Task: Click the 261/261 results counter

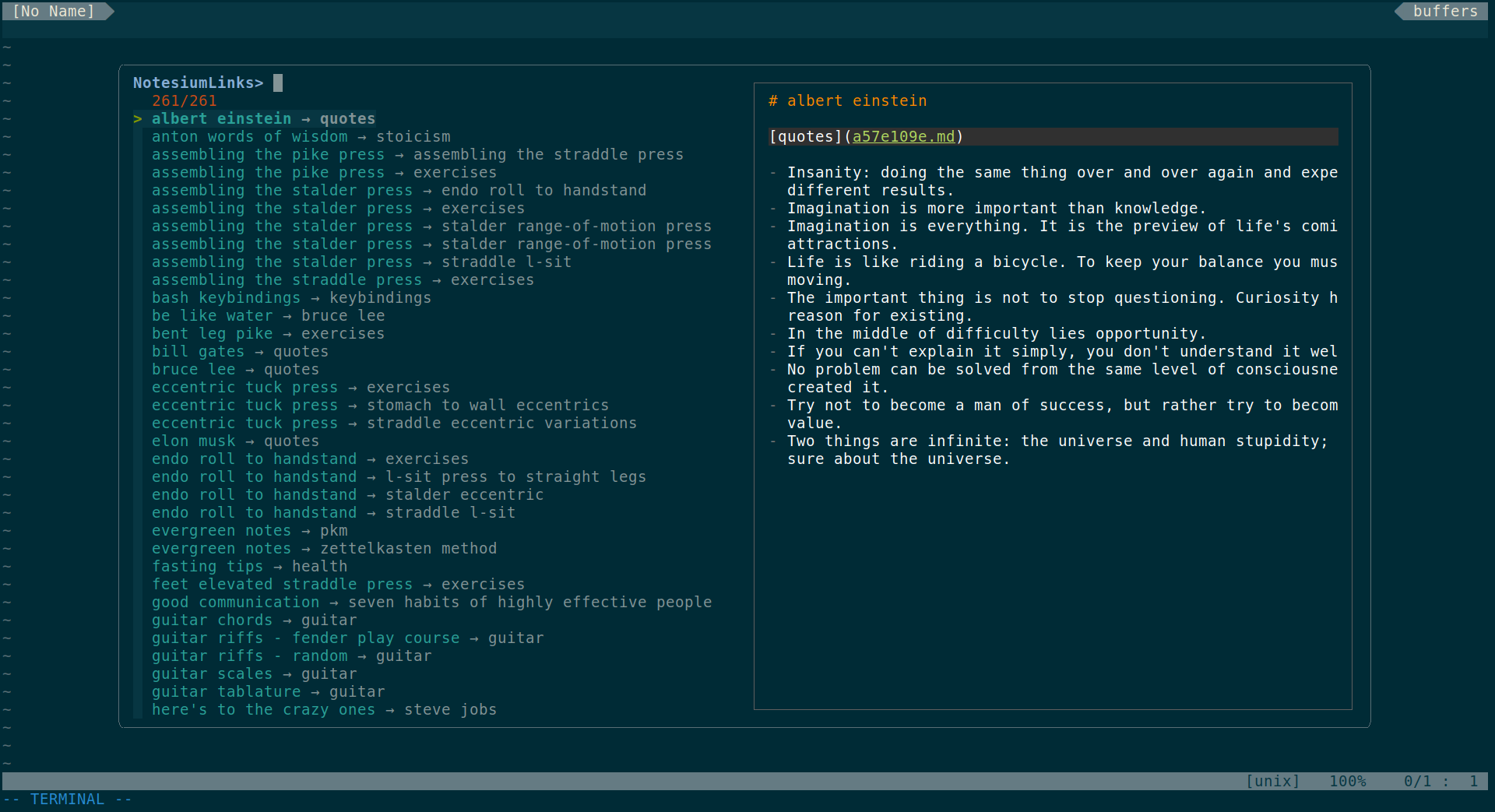Action: click(x=185, y=100)
